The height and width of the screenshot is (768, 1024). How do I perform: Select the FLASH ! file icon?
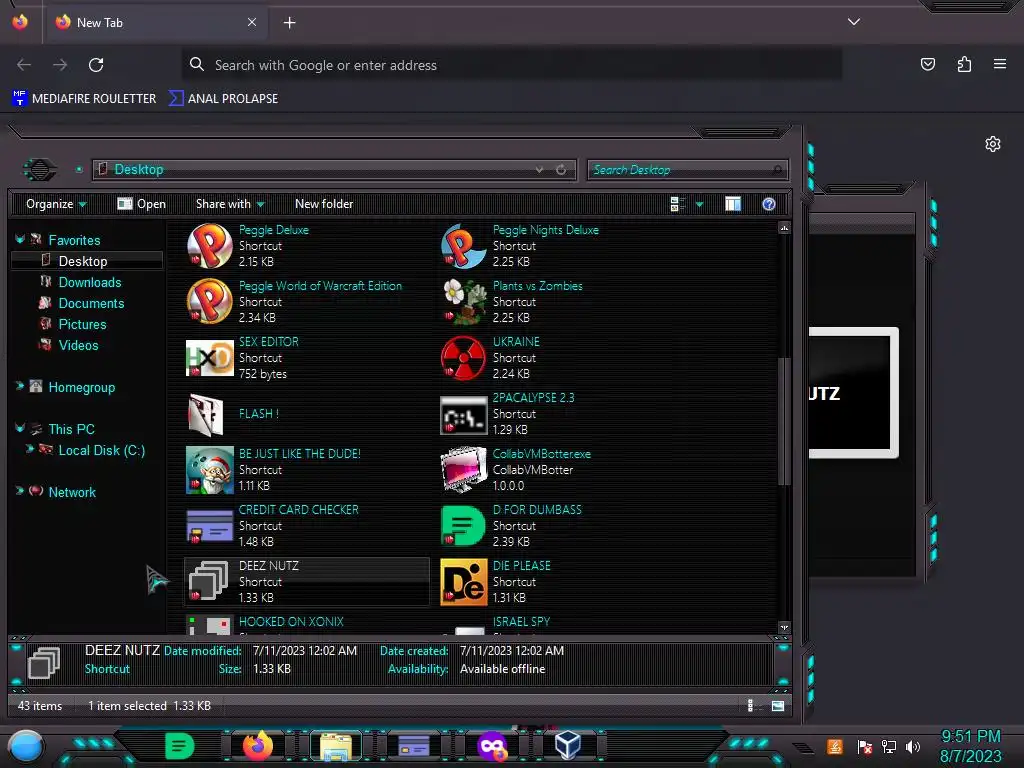[x=206, y=414]
